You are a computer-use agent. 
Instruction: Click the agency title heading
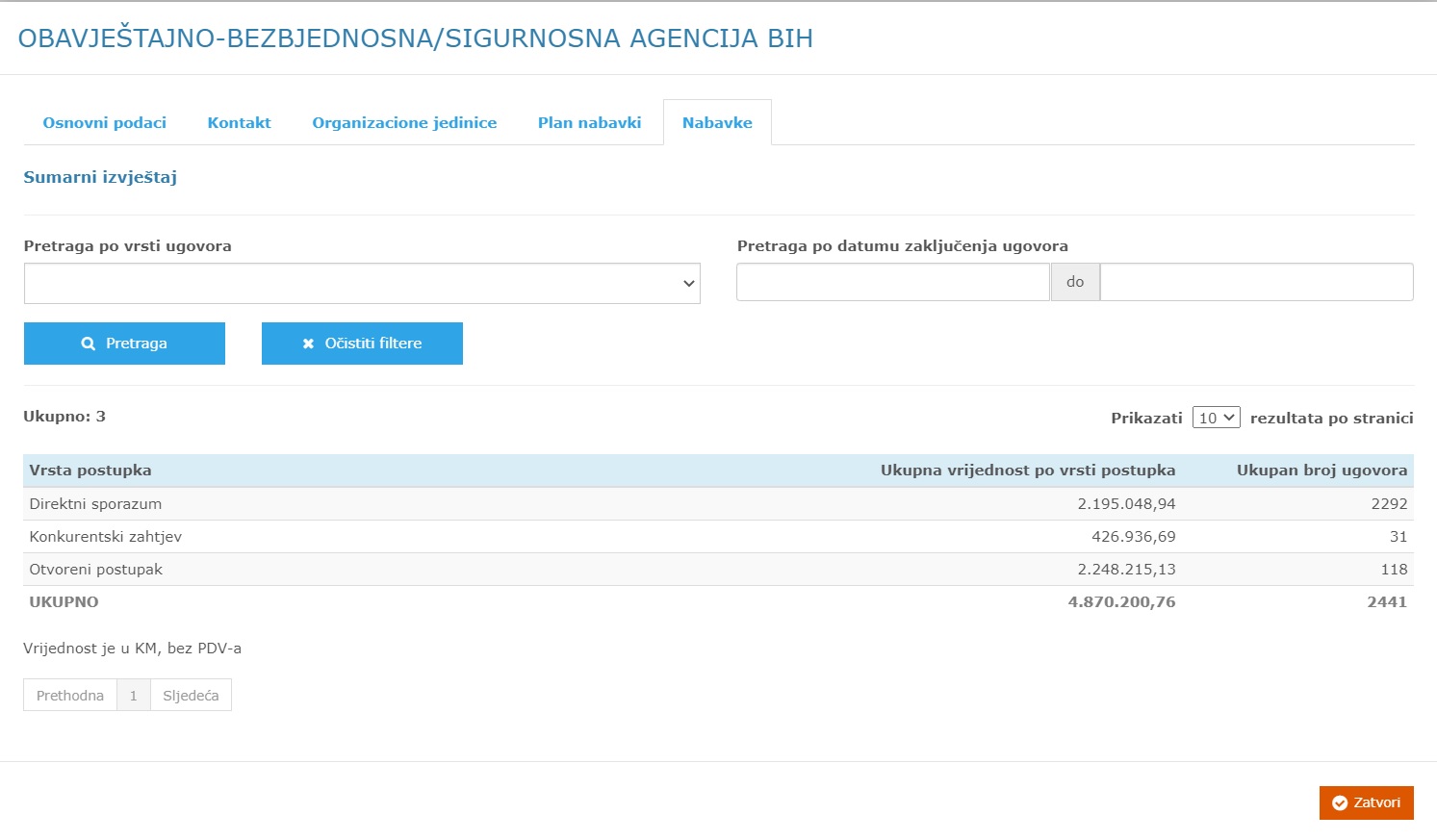pyautogui.click(x=416, y=38)
